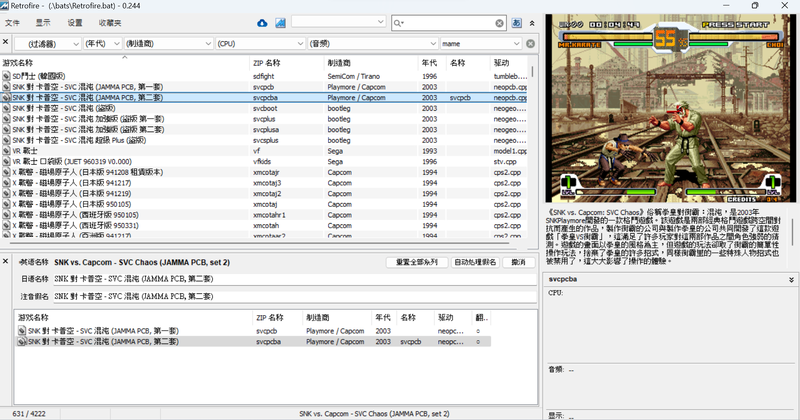800x420 pixels.
Task: Click the game icon of the svcboot row
Action: pyautogui.click(x=6, y=108)
